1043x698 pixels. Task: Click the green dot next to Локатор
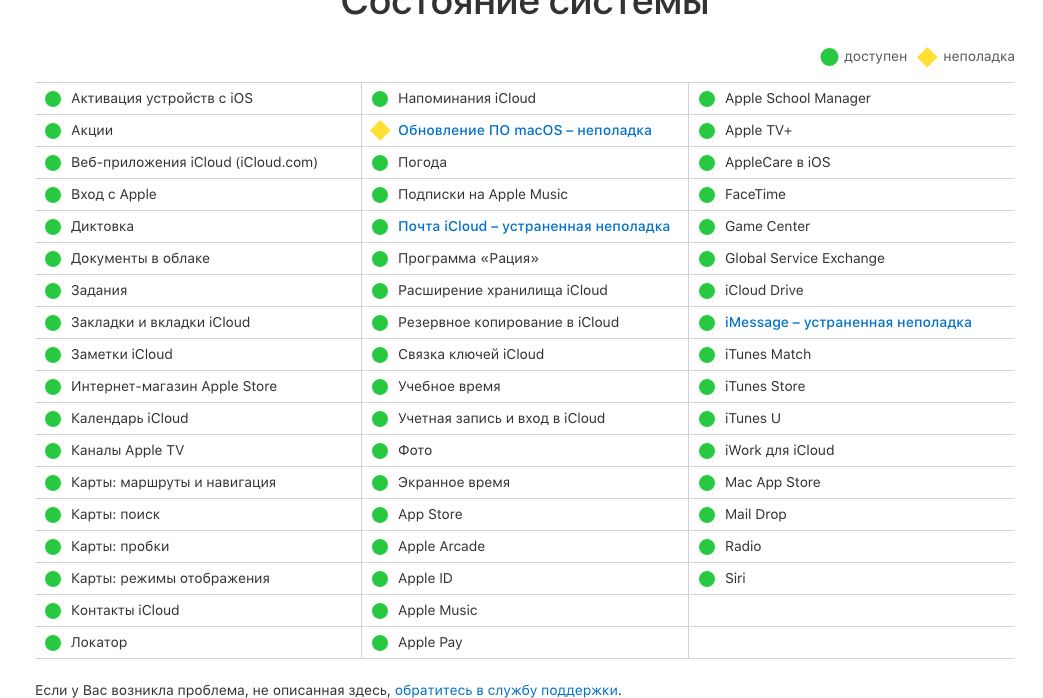[x=53, y=642]
